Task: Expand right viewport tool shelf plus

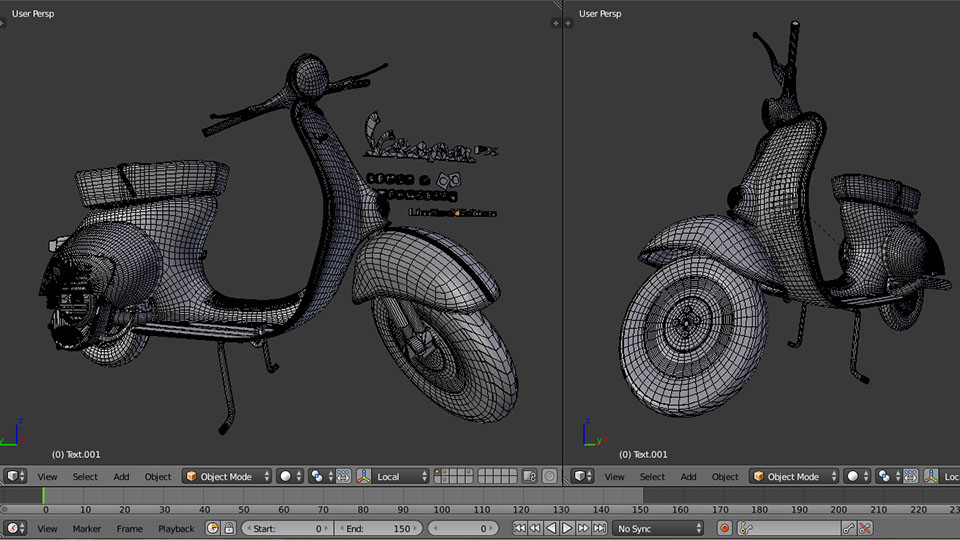Action: click(568, 23)
